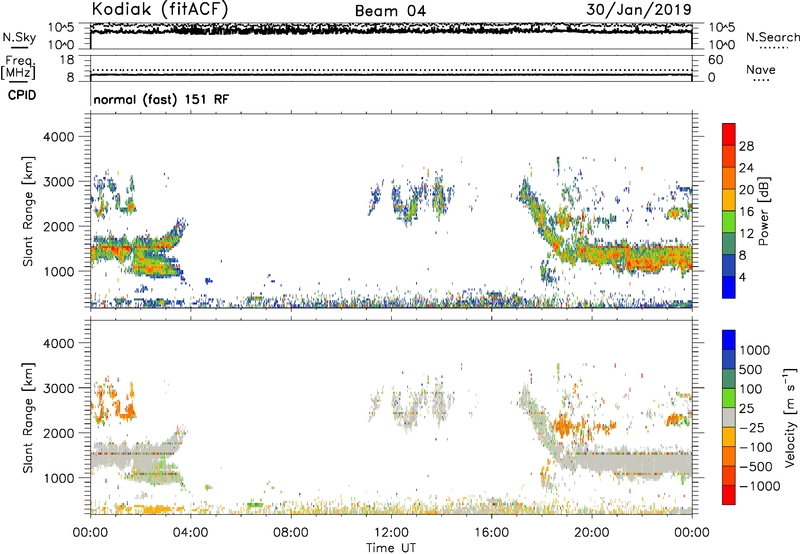Click the date "30/Jan/2019"
Screen dimensions: 800x554
coord(639,9)
